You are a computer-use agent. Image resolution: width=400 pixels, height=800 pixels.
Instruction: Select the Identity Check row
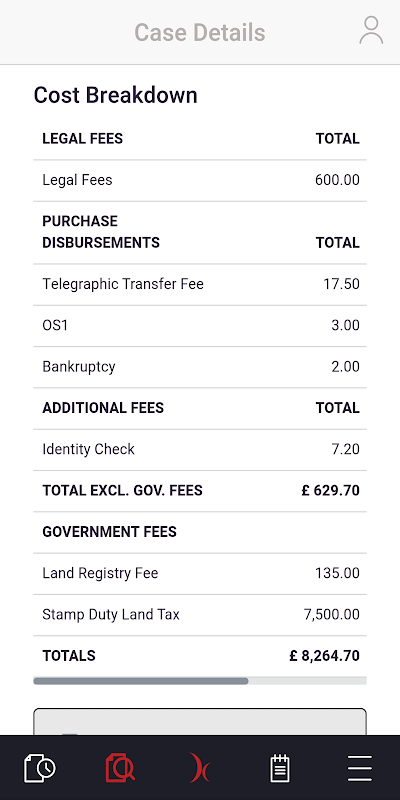[200, 449]
